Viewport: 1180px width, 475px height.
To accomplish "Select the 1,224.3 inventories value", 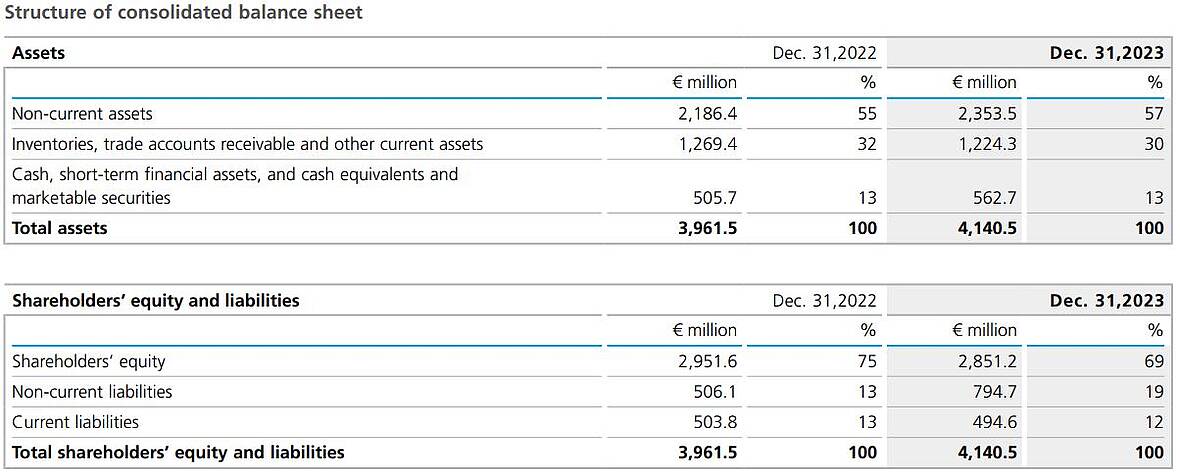I will (987, 144).
